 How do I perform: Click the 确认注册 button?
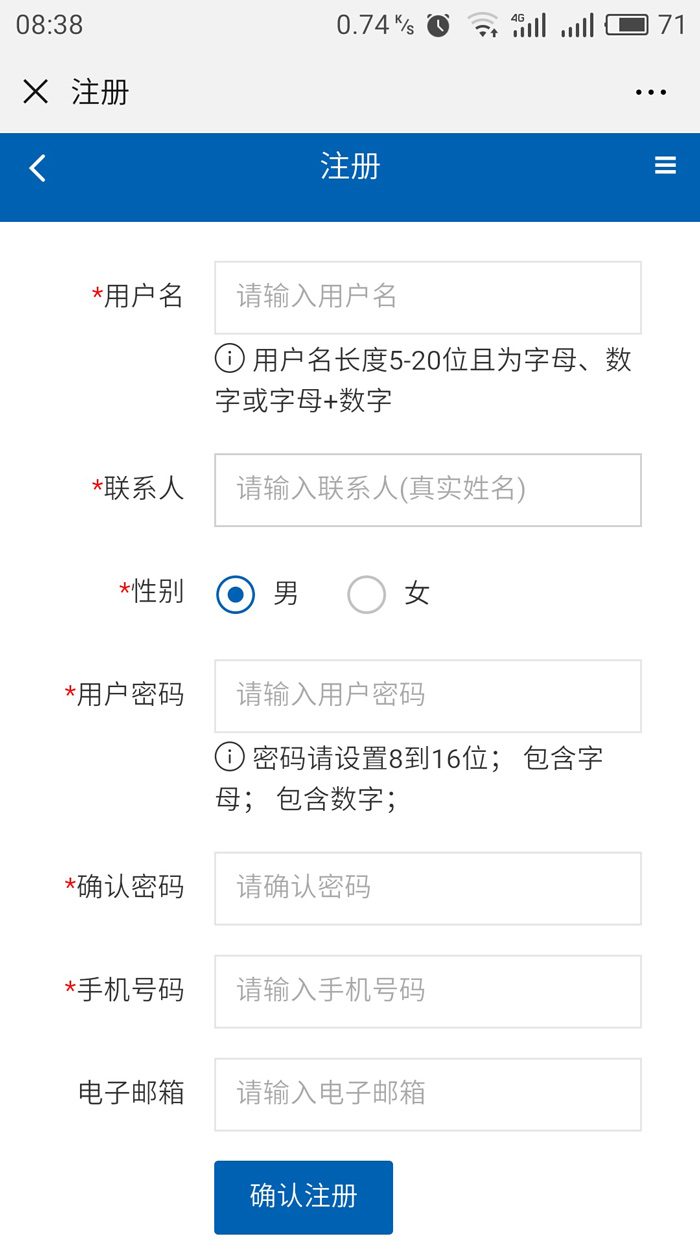click(303, 1197)
